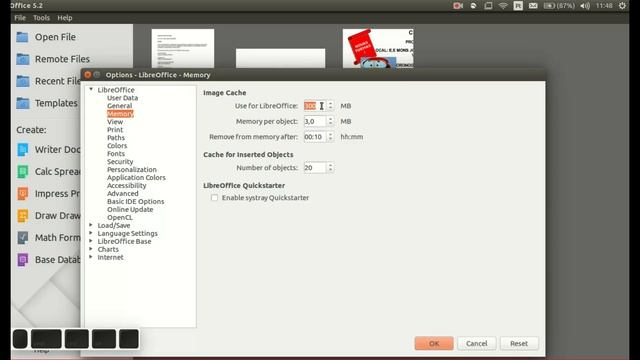Click the battery indicator showing 87%
This screenshot has height=360, width=640.
(559, 6)
